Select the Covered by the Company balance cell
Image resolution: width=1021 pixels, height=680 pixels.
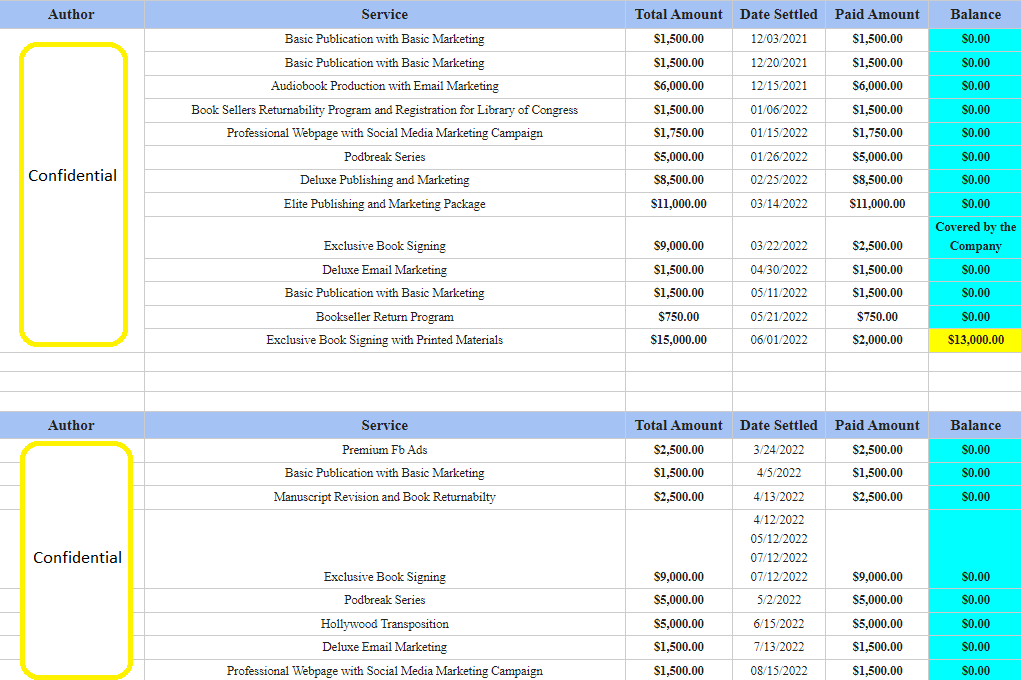point(975,236)
